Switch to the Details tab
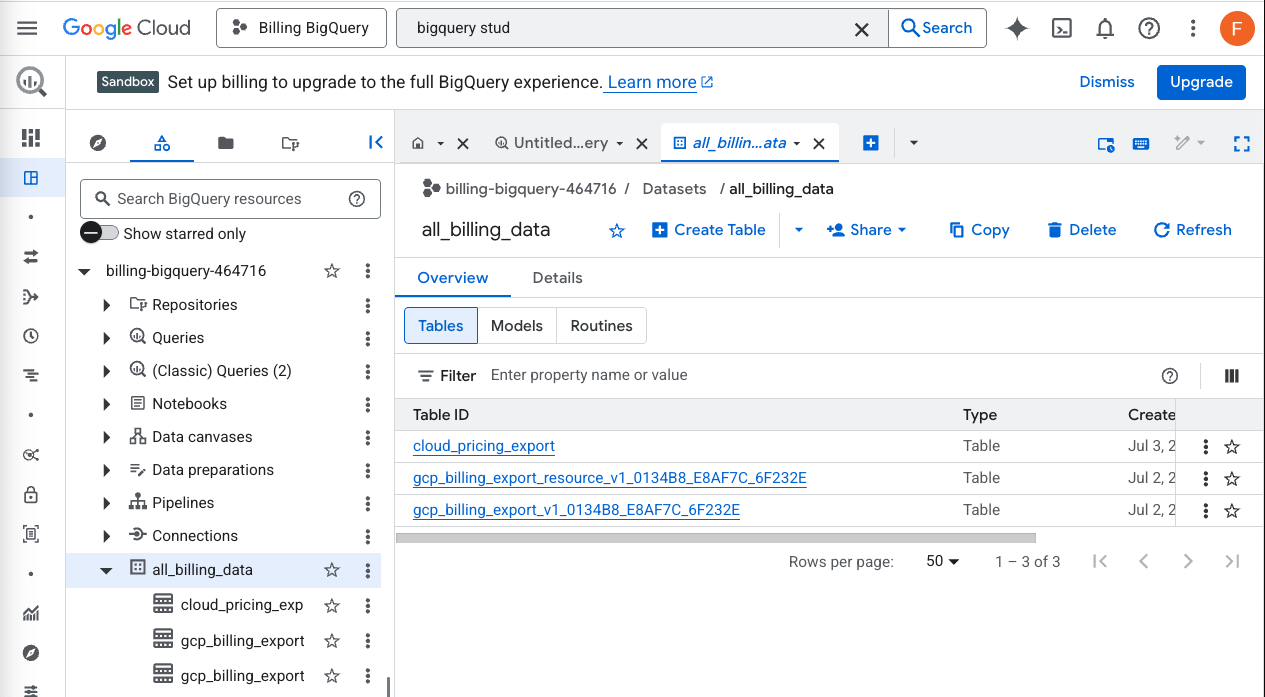Viewport: 1265px width, 697px height. tap(557, 278)
